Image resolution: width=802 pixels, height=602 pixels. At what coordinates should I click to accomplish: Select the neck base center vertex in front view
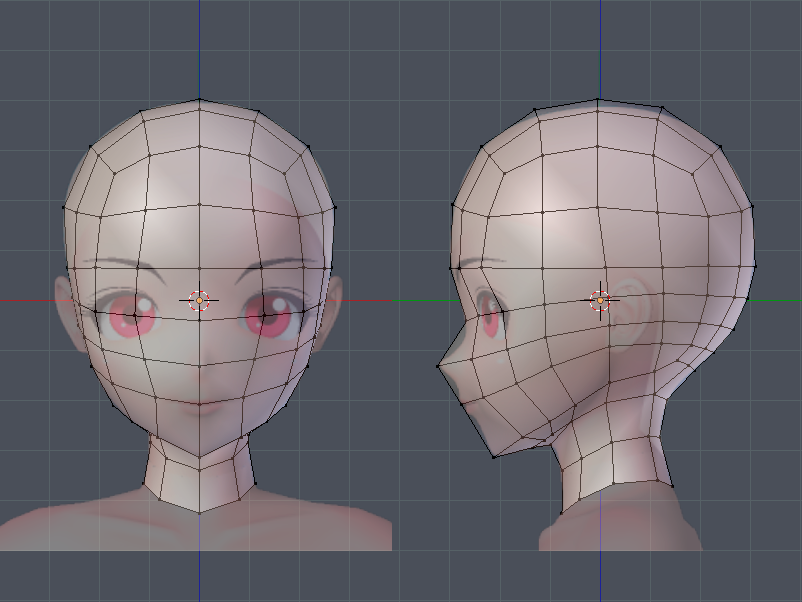click(x=199, y=511)
